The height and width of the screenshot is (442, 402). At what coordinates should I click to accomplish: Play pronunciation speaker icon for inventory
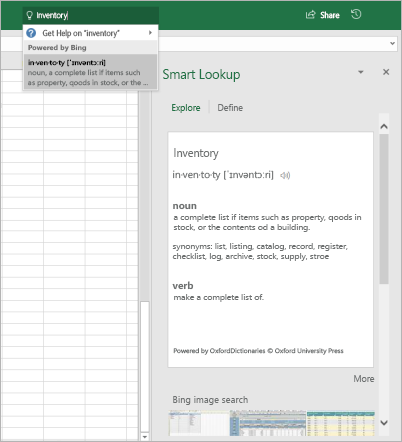[285, 175]
